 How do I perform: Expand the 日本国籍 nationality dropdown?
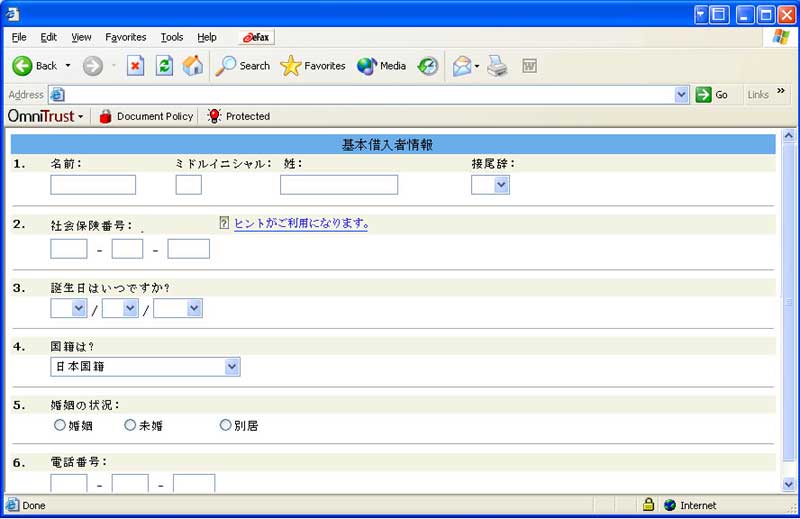click(x=145, y=367)
